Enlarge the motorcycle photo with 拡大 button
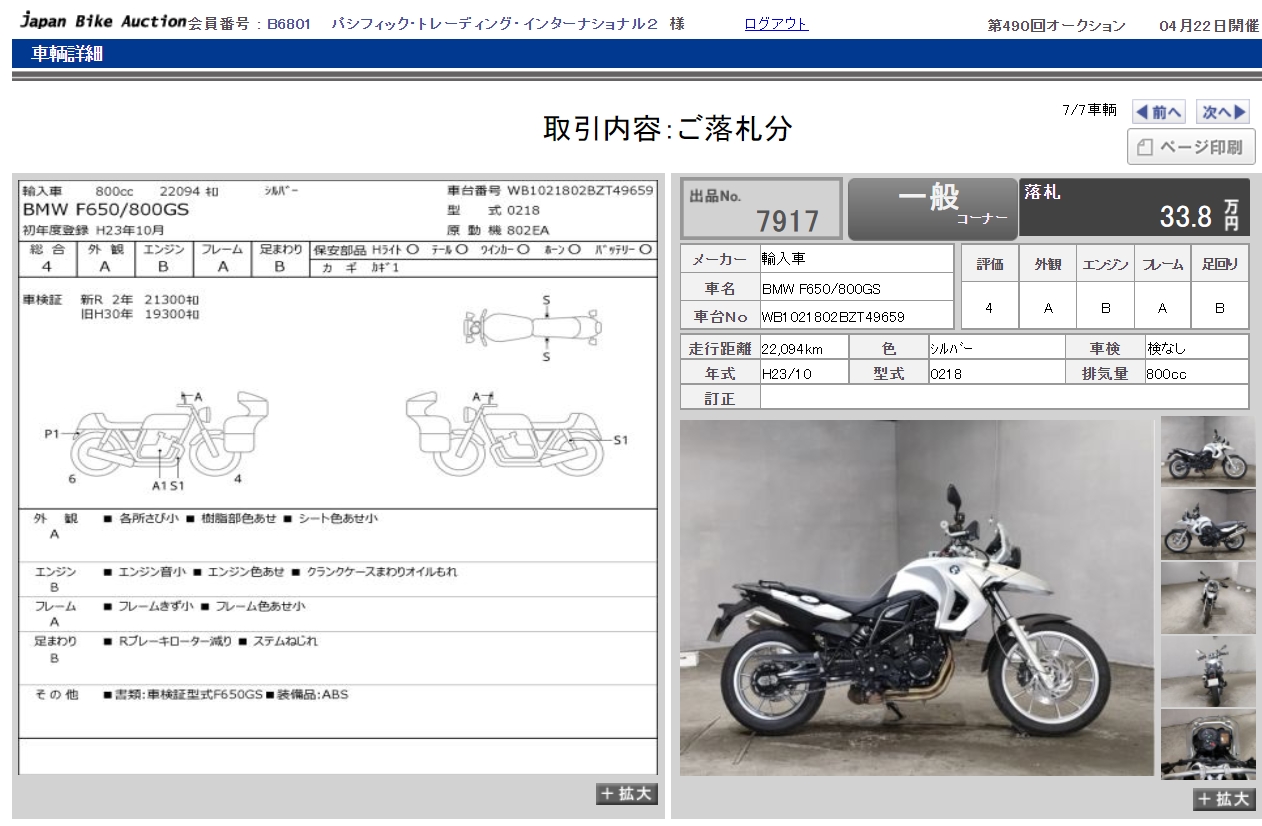 [x=1224, y=799]
